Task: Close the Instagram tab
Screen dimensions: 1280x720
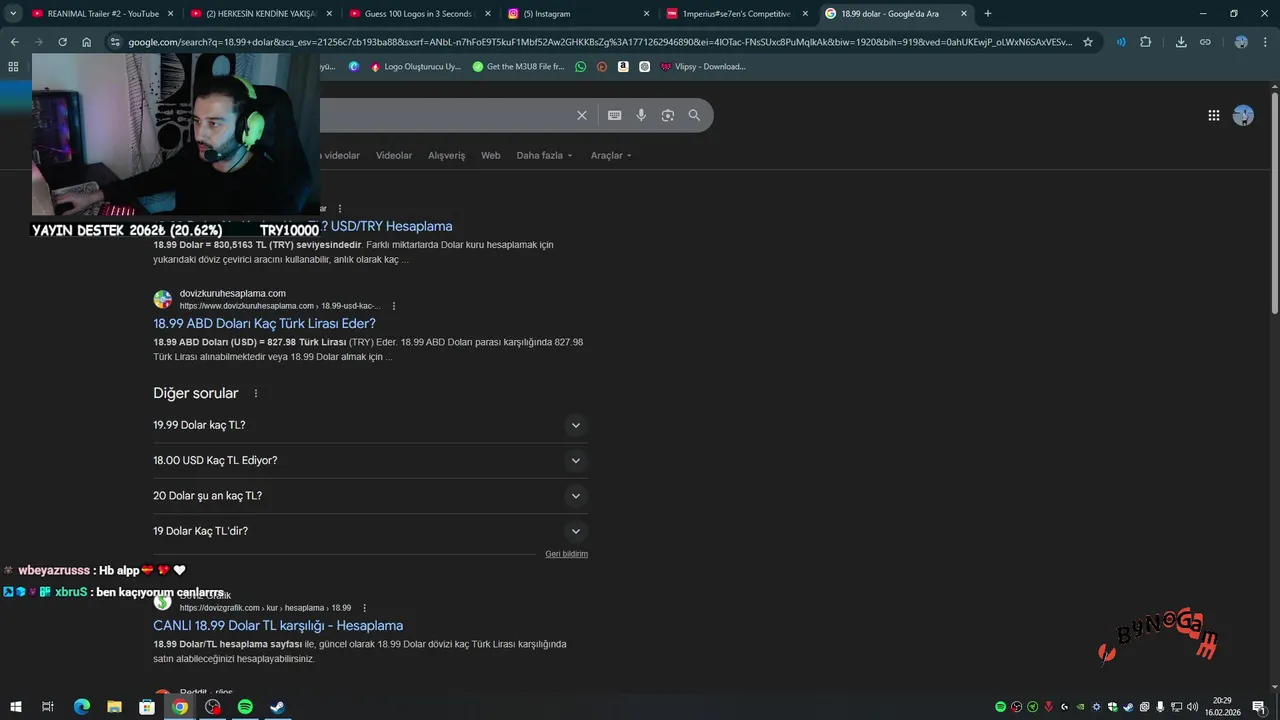Action: pyautogui.click(x=646, y=14)
